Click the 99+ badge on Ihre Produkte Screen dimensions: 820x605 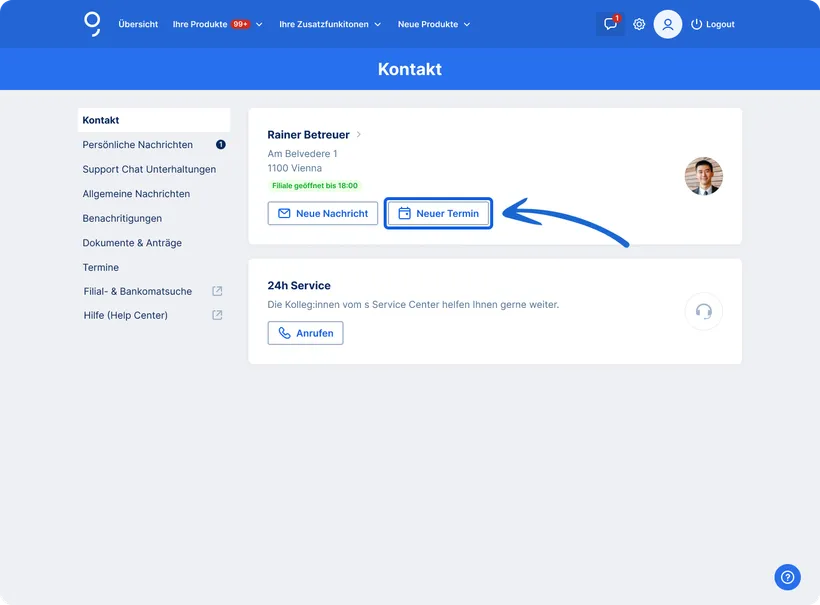click(x=241, y=24)
